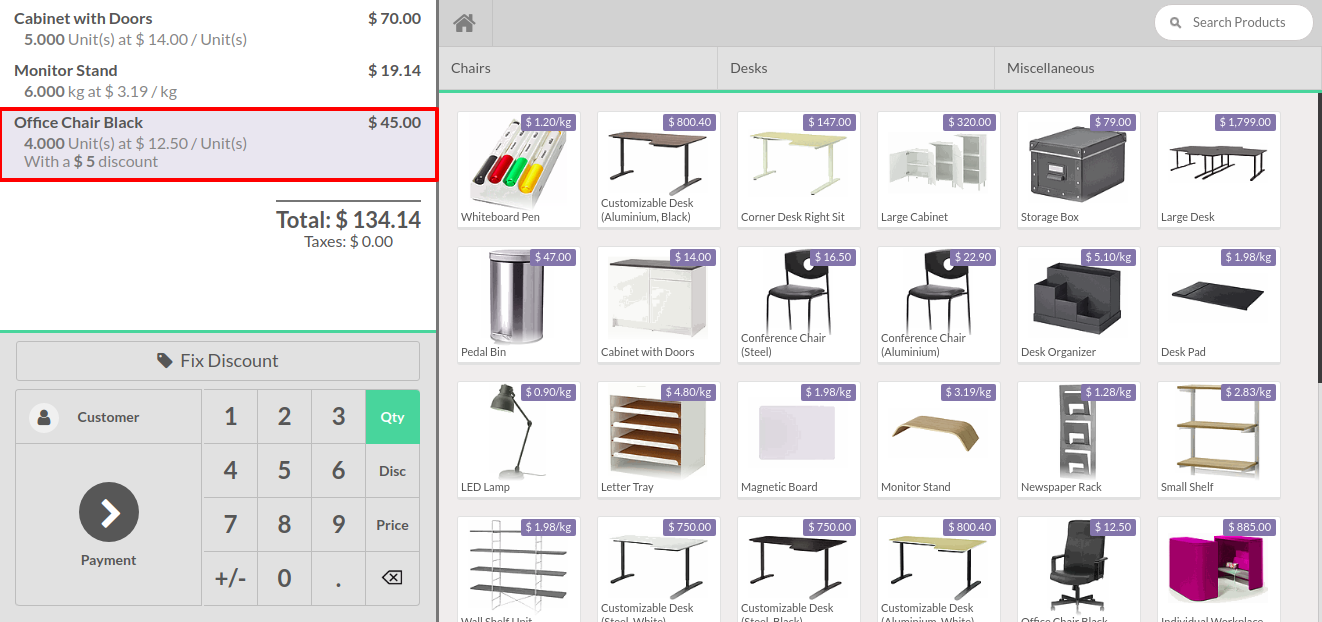This screenshot has width=1322, height=622.
Task: Click the Payment arrow circle icon
Action: coord(109,512)
